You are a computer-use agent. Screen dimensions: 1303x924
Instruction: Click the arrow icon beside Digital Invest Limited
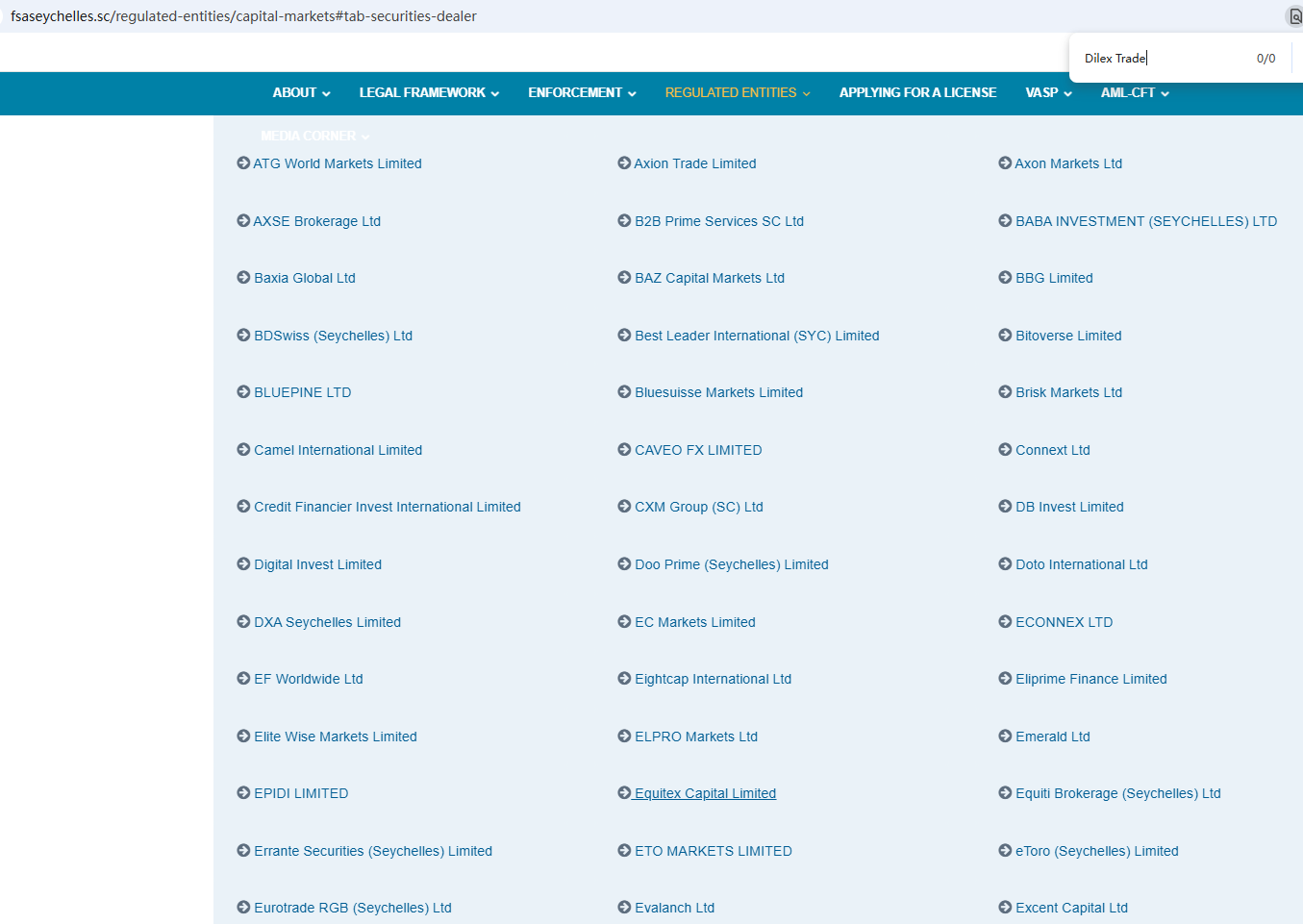pos(243,564)
